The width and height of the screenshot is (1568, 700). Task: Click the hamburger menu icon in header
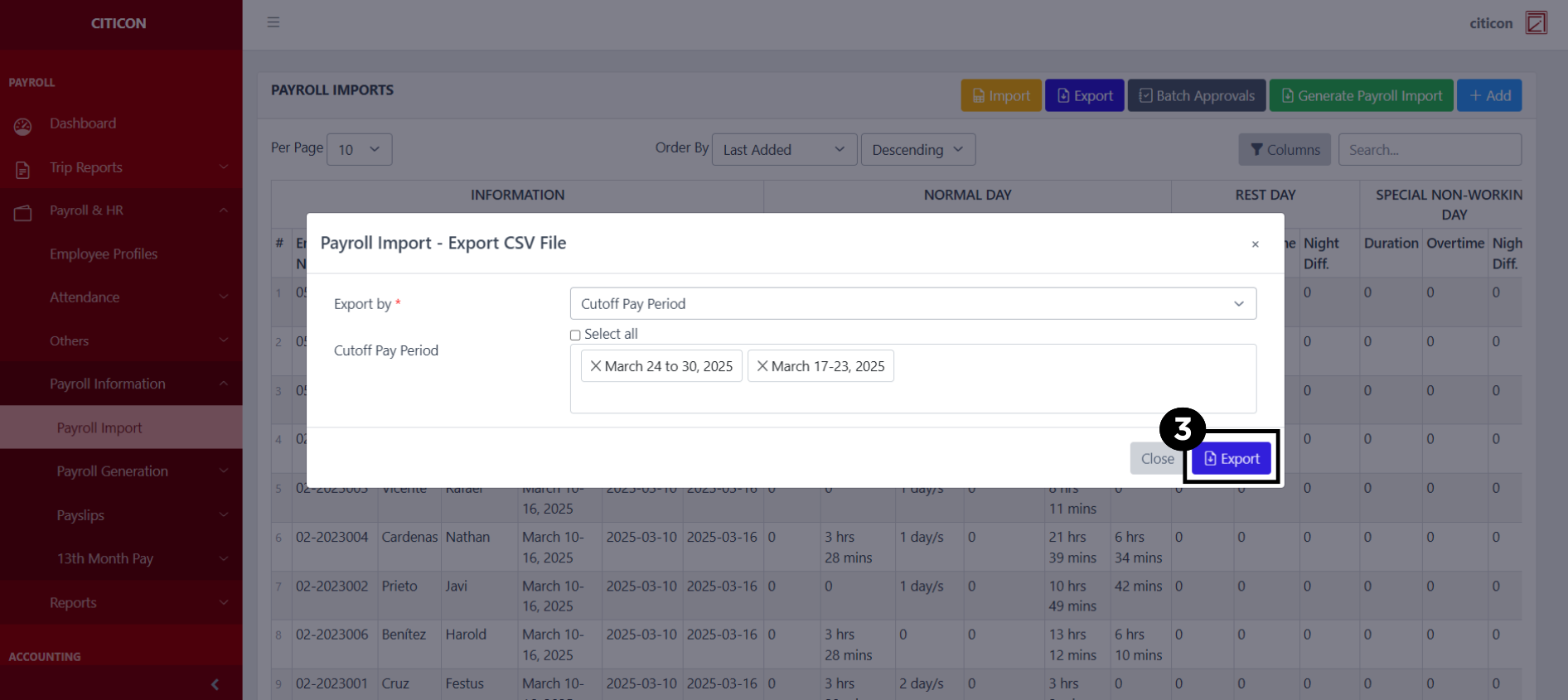point(273,22)
